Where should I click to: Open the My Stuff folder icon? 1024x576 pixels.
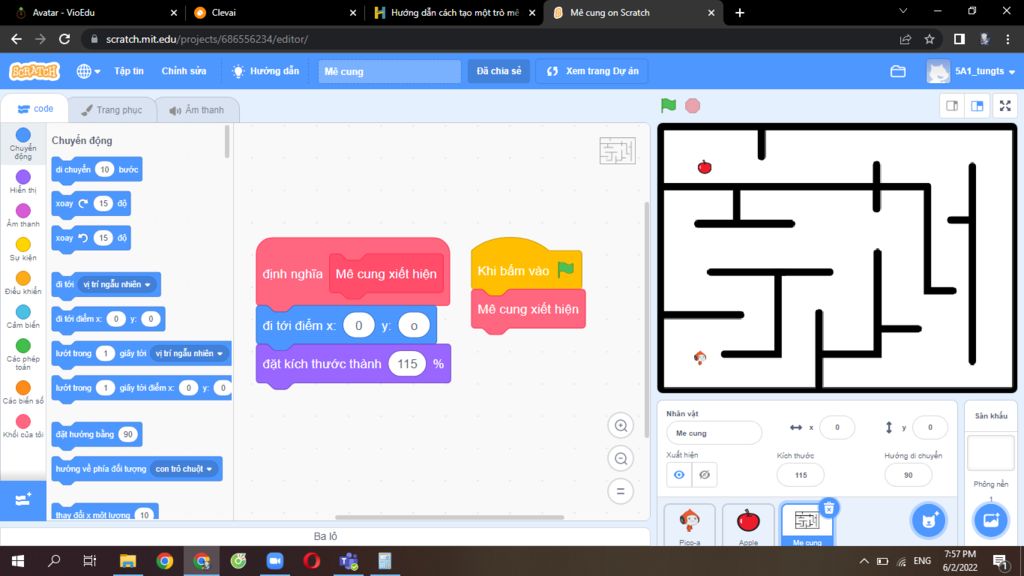(897, 72)
